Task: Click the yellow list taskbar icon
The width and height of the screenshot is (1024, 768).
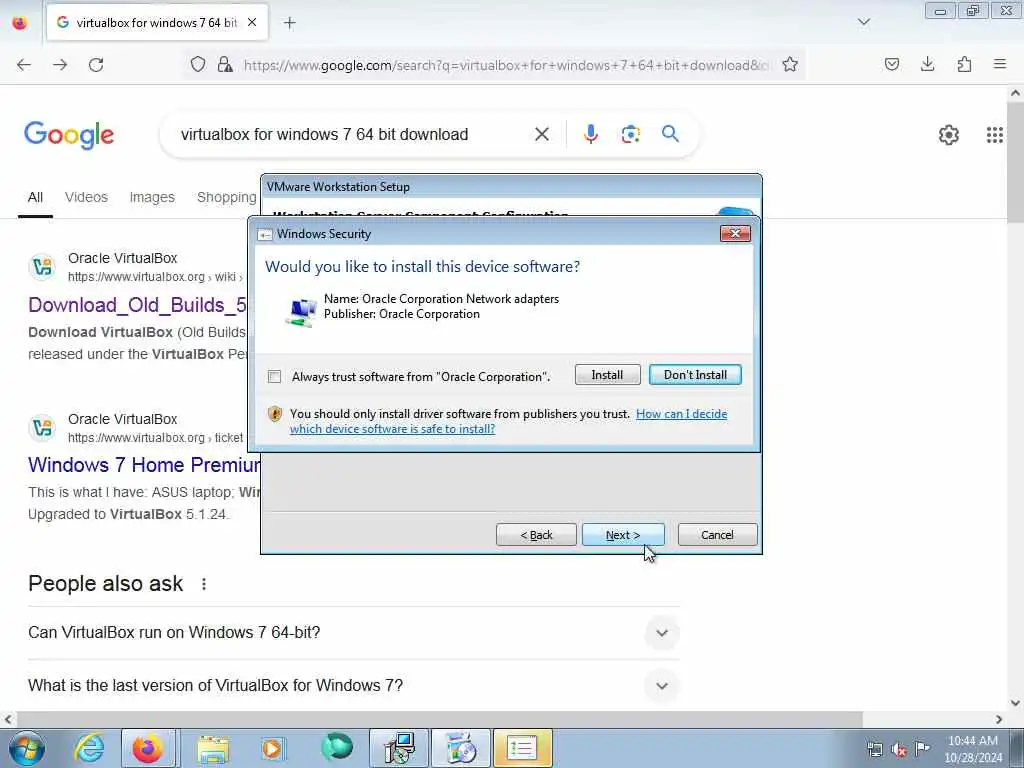Action: click(x=522, y=748)
